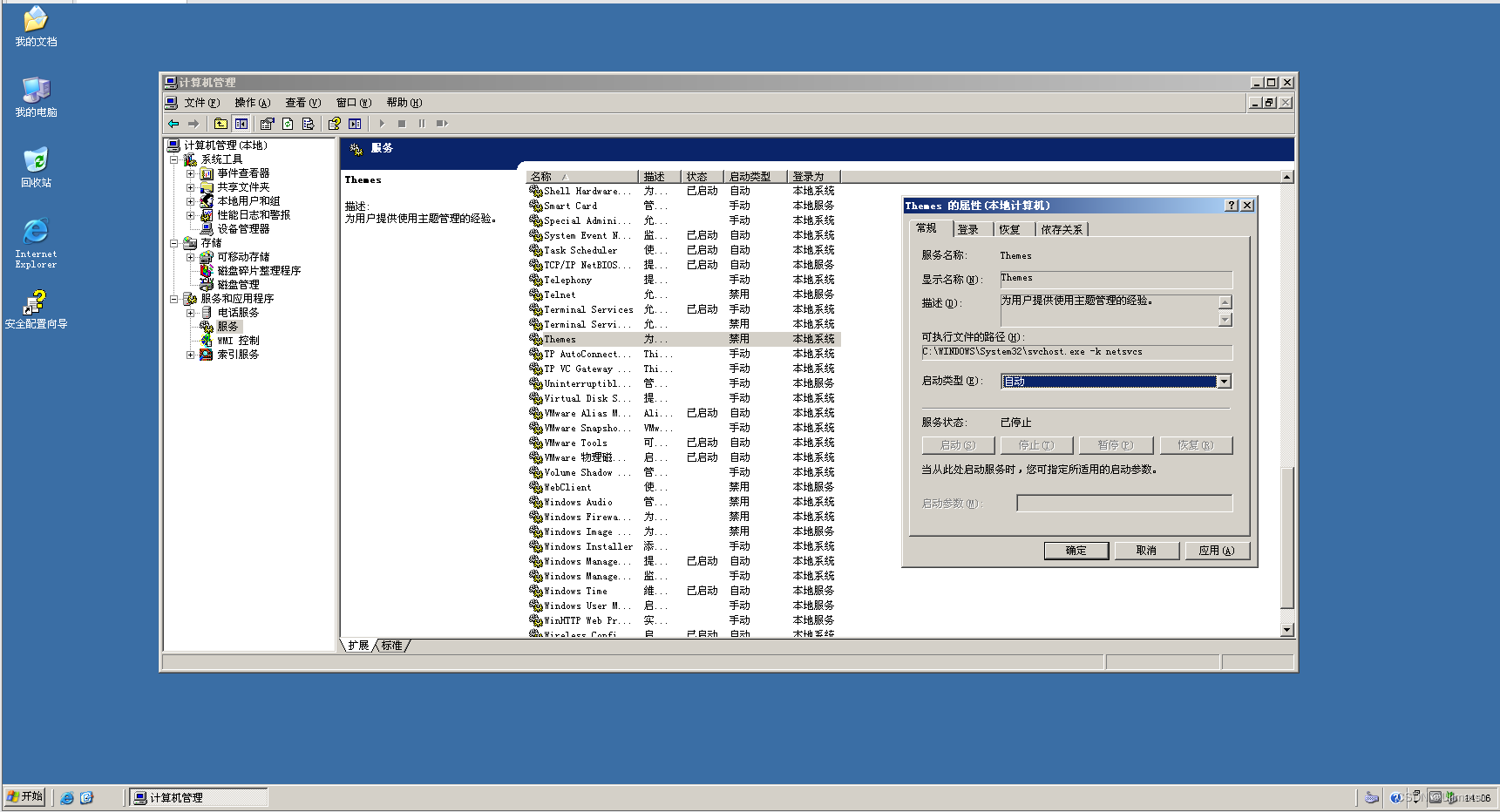Select 设备管理器 in the tree
This screenshot has width=1500, height=812.
click(x=243, y=229)
